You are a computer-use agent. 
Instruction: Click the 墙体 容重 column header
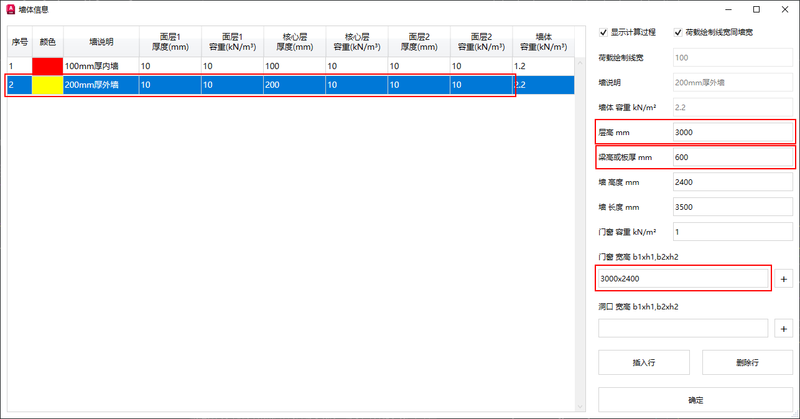point(543,42)
